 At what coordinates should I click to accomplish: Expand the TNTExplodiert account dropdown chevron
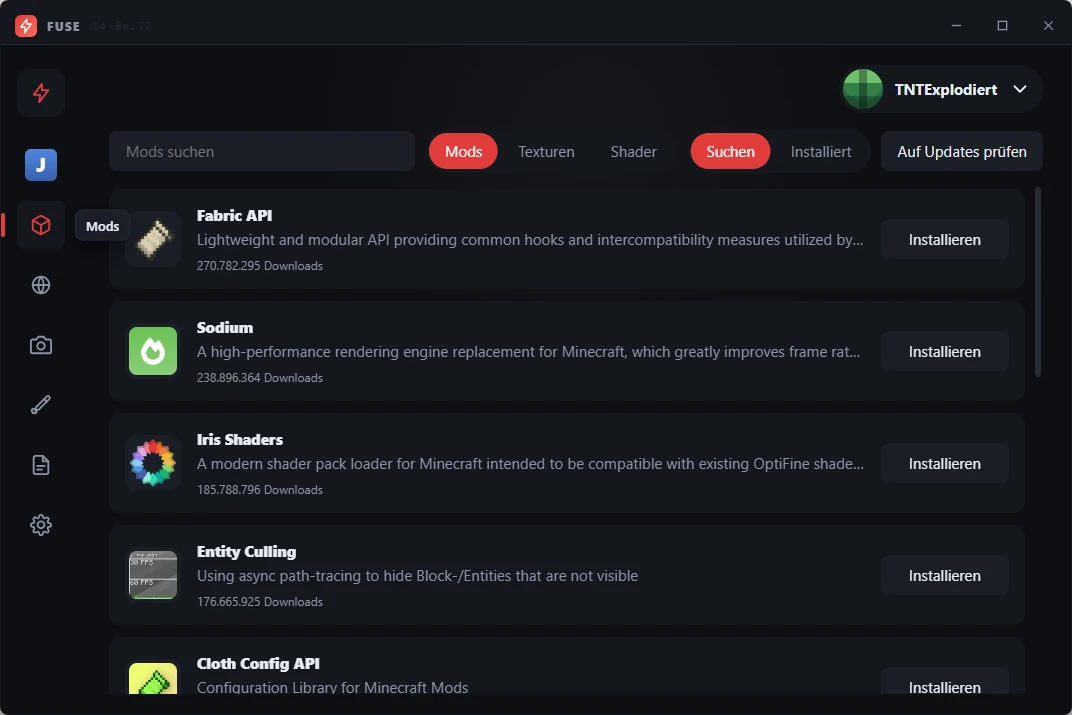point(1020,90)
